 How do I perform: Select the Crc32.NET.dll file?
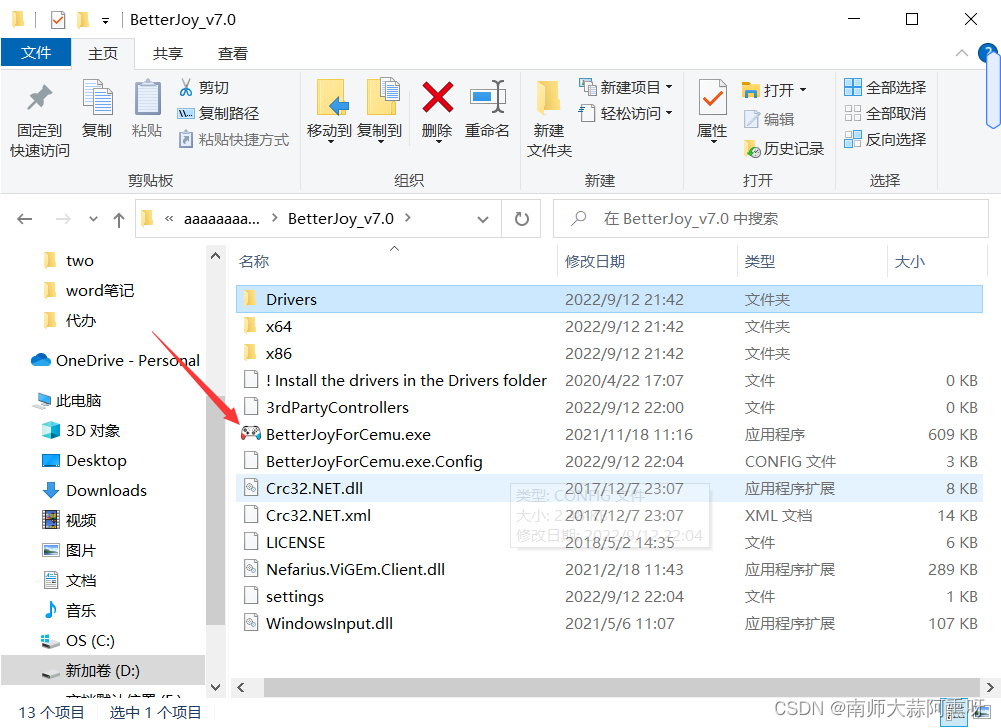[609, 489]
